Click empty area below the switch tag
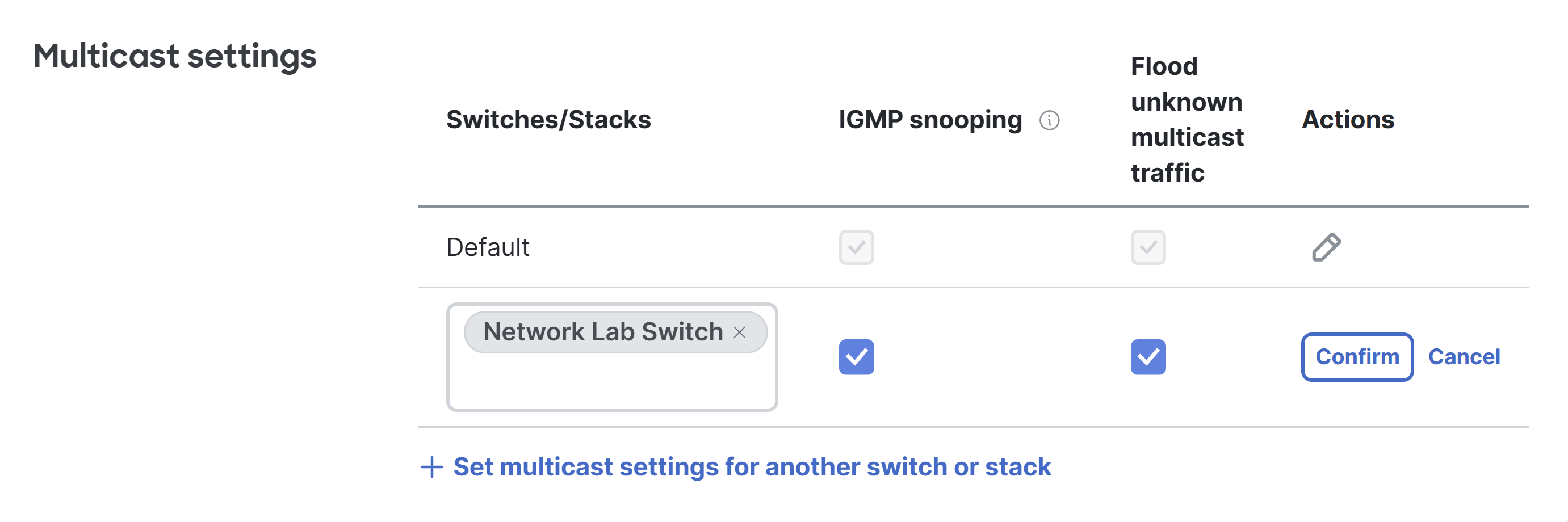 [612, 382]
